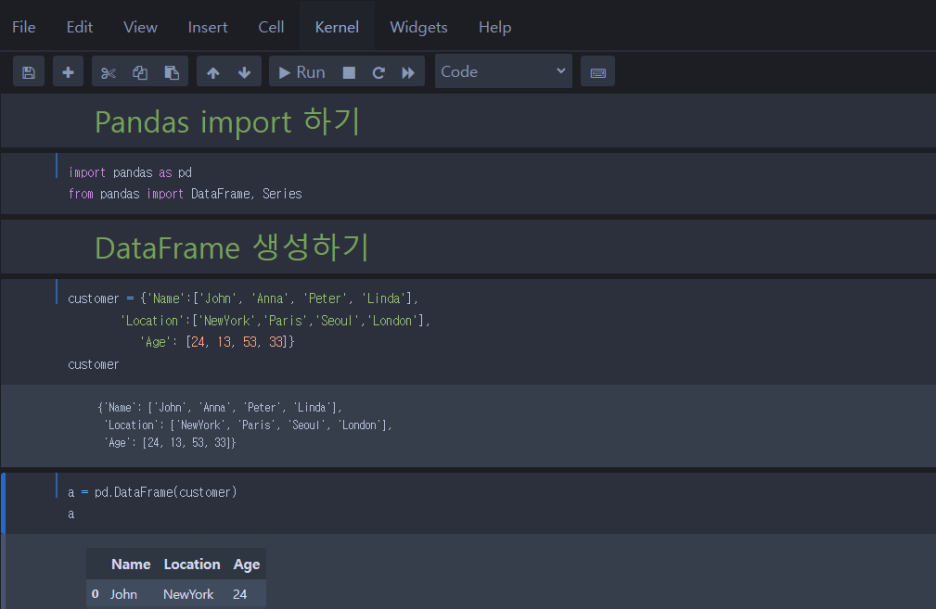Move the selected cell down
This screenshot has width=936, height=609.
245,72
